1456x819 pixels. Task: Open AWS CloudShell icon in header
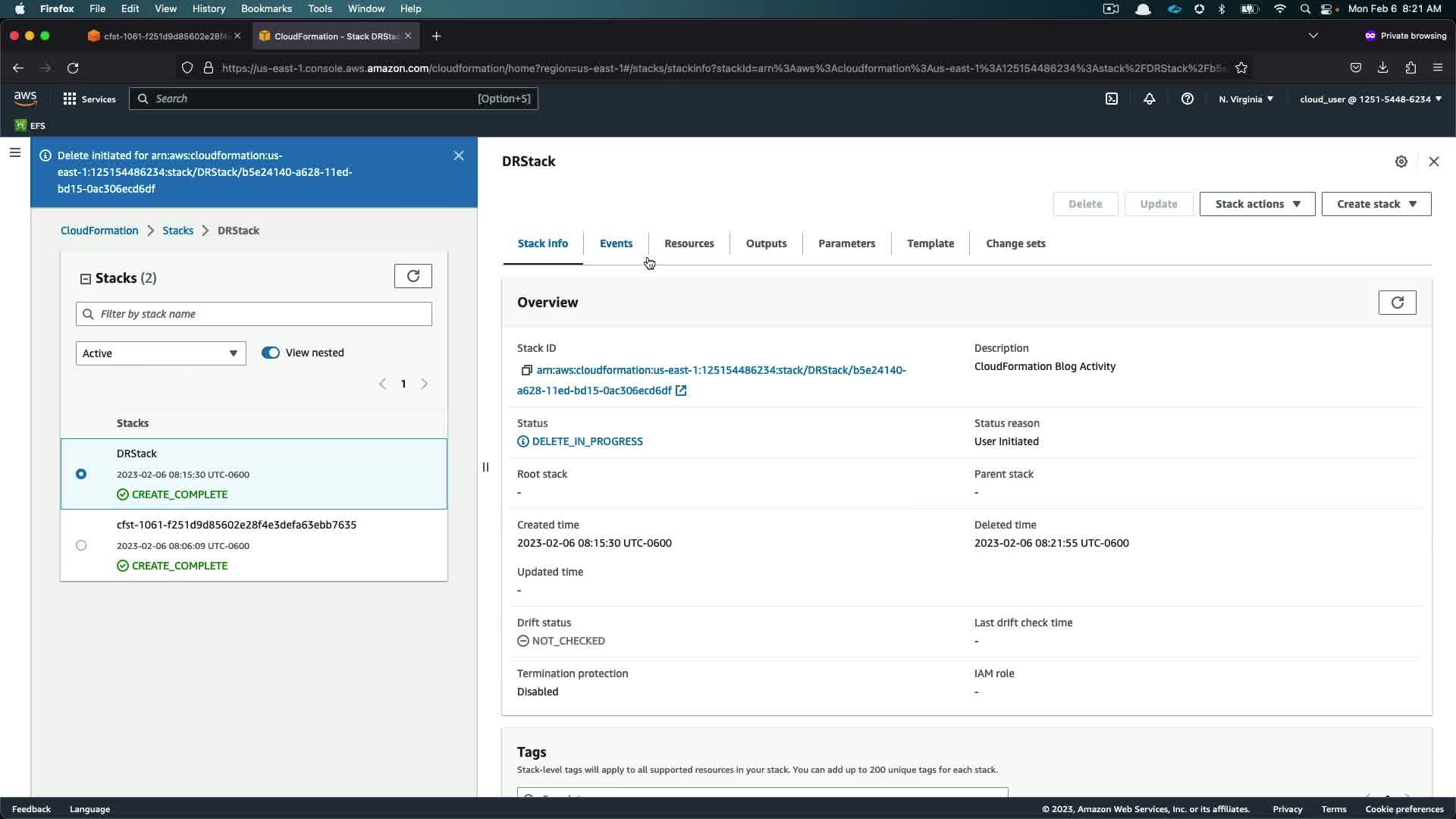point(1112,99)
